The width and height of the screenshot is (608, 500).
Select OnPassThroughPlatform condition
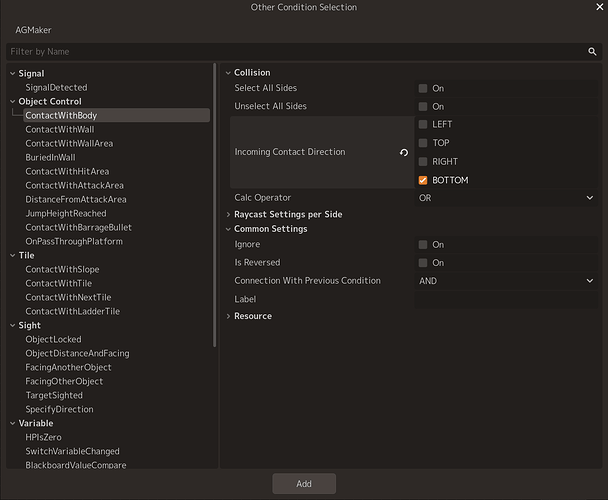point(74,241)
